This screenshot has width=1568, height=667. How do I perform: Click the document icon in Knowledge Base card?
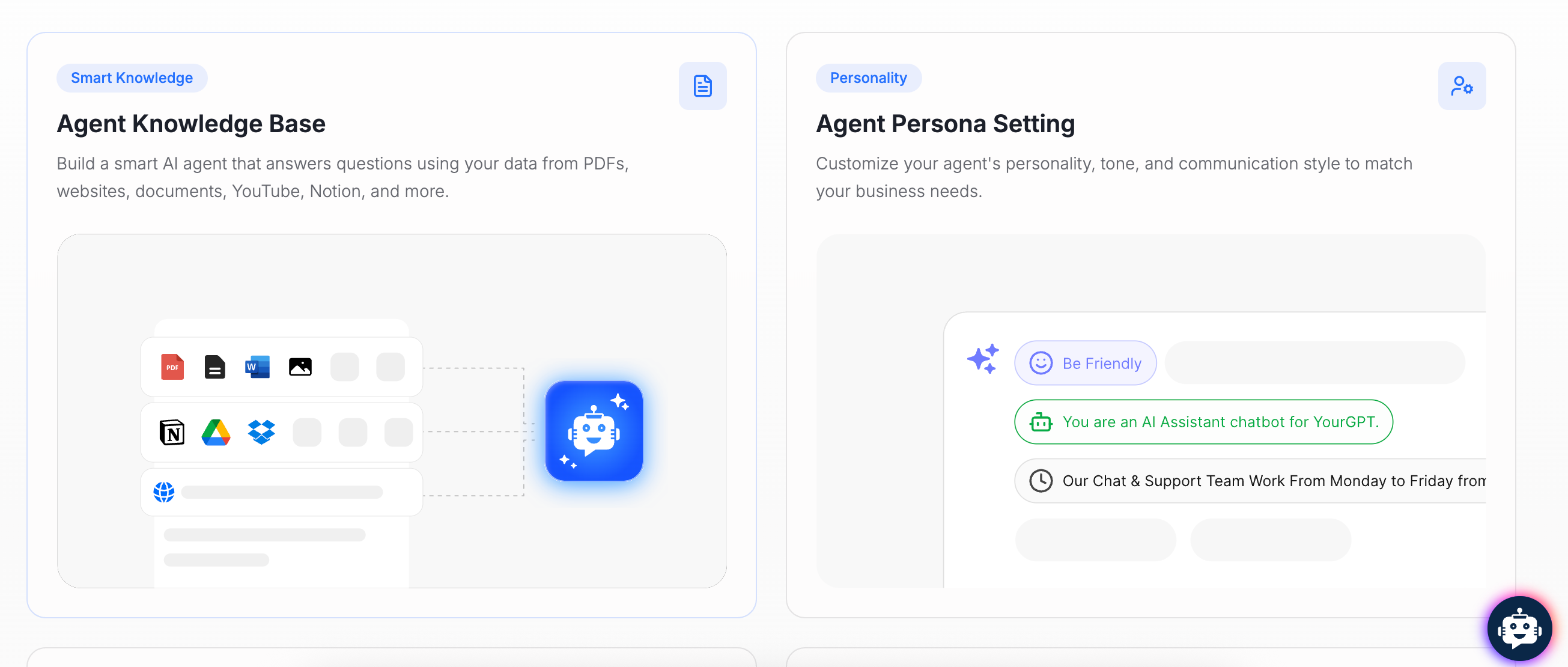[702, 86]
